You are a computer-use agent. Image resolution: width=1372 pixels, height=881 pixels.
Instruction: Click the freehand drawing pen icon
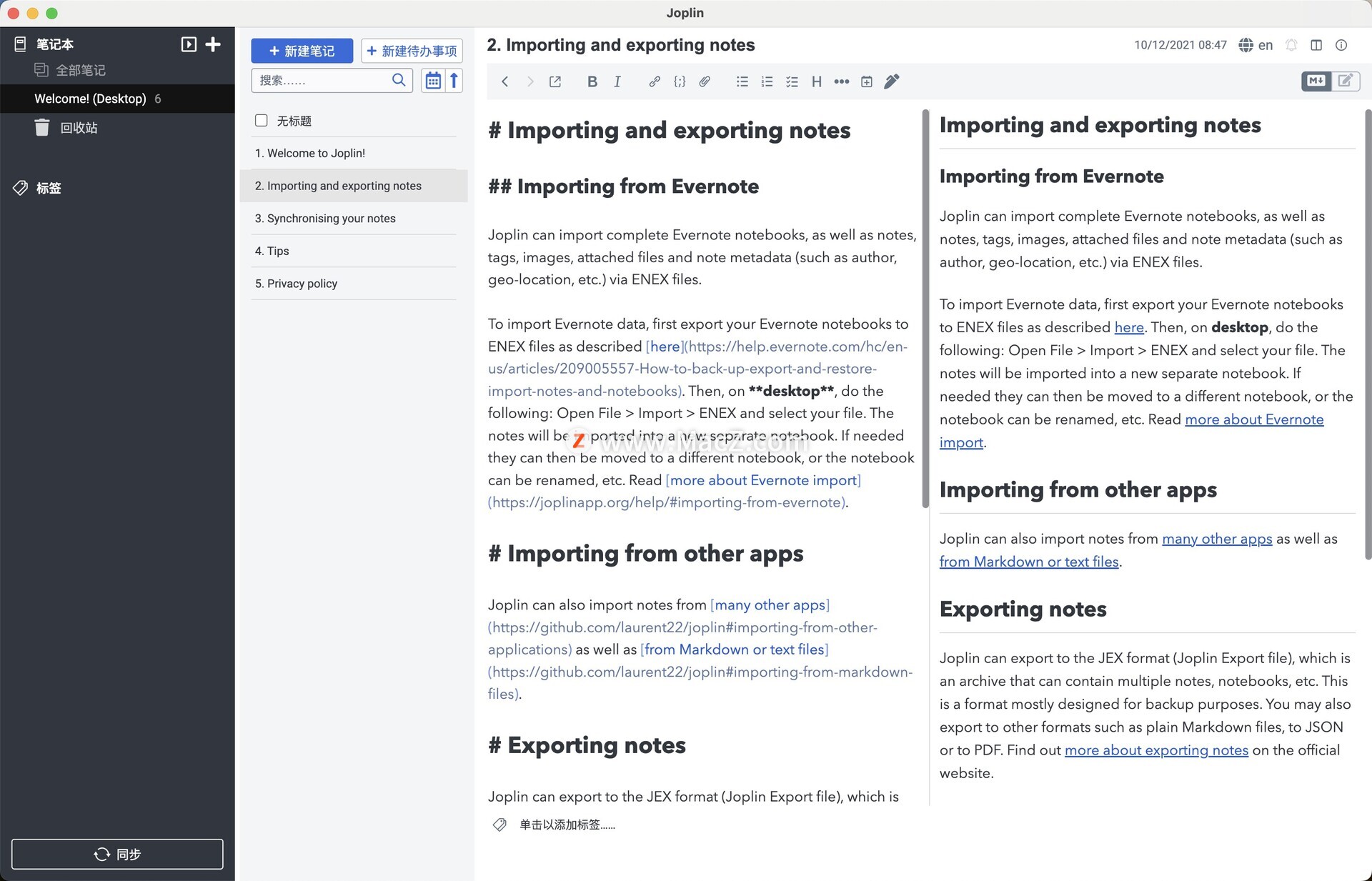[891, 81]
